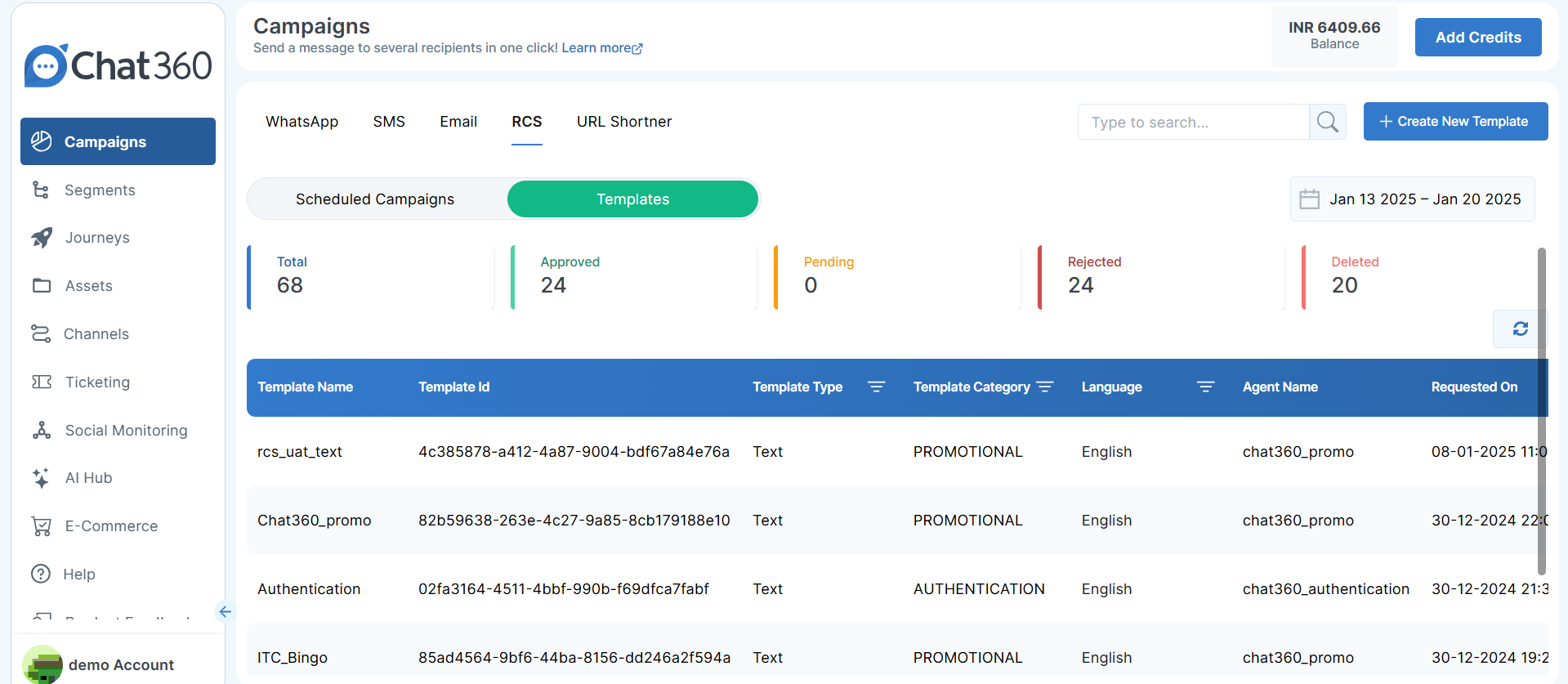Viewport: 1568px width, 684px height.
Task: Click the vertical scrollbar of the table
Action: pos(1542,411)
